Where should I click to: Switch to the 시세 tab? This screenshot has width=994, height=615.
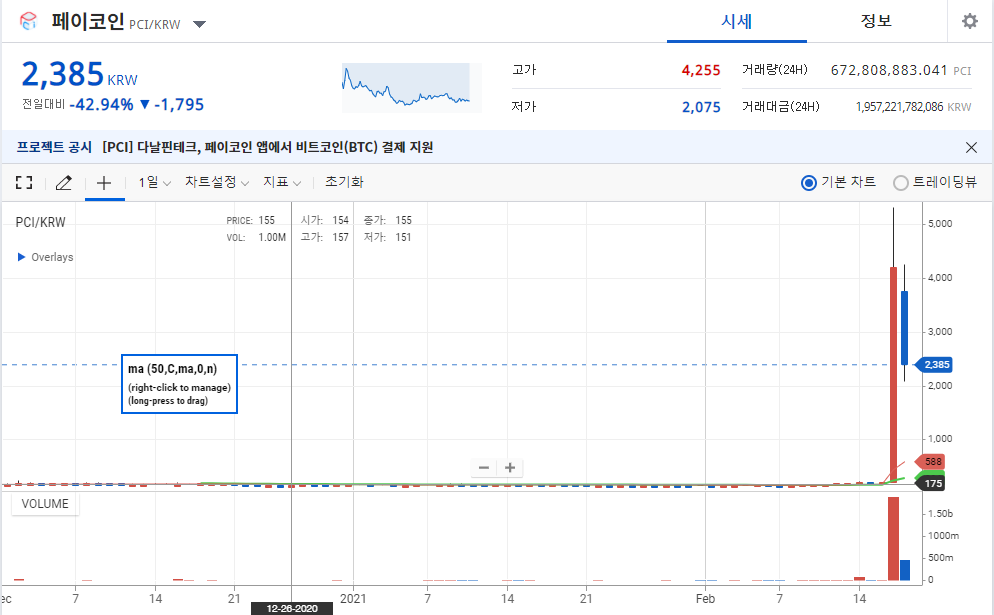click(x=736, y=22)
